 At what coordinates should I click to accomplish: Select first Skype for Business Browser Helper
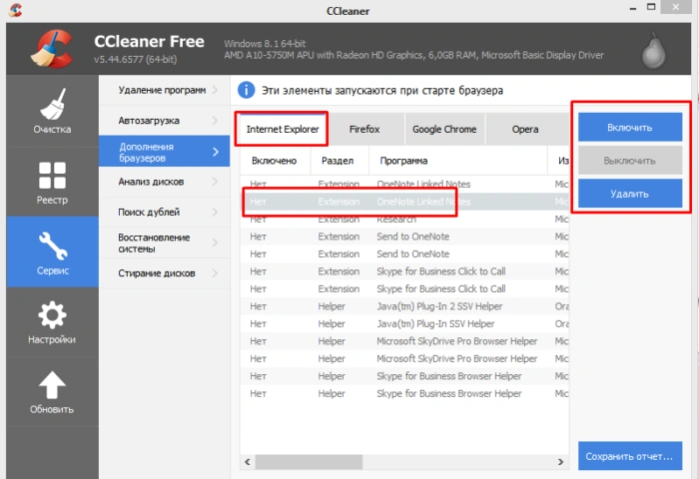pos(405,376)
